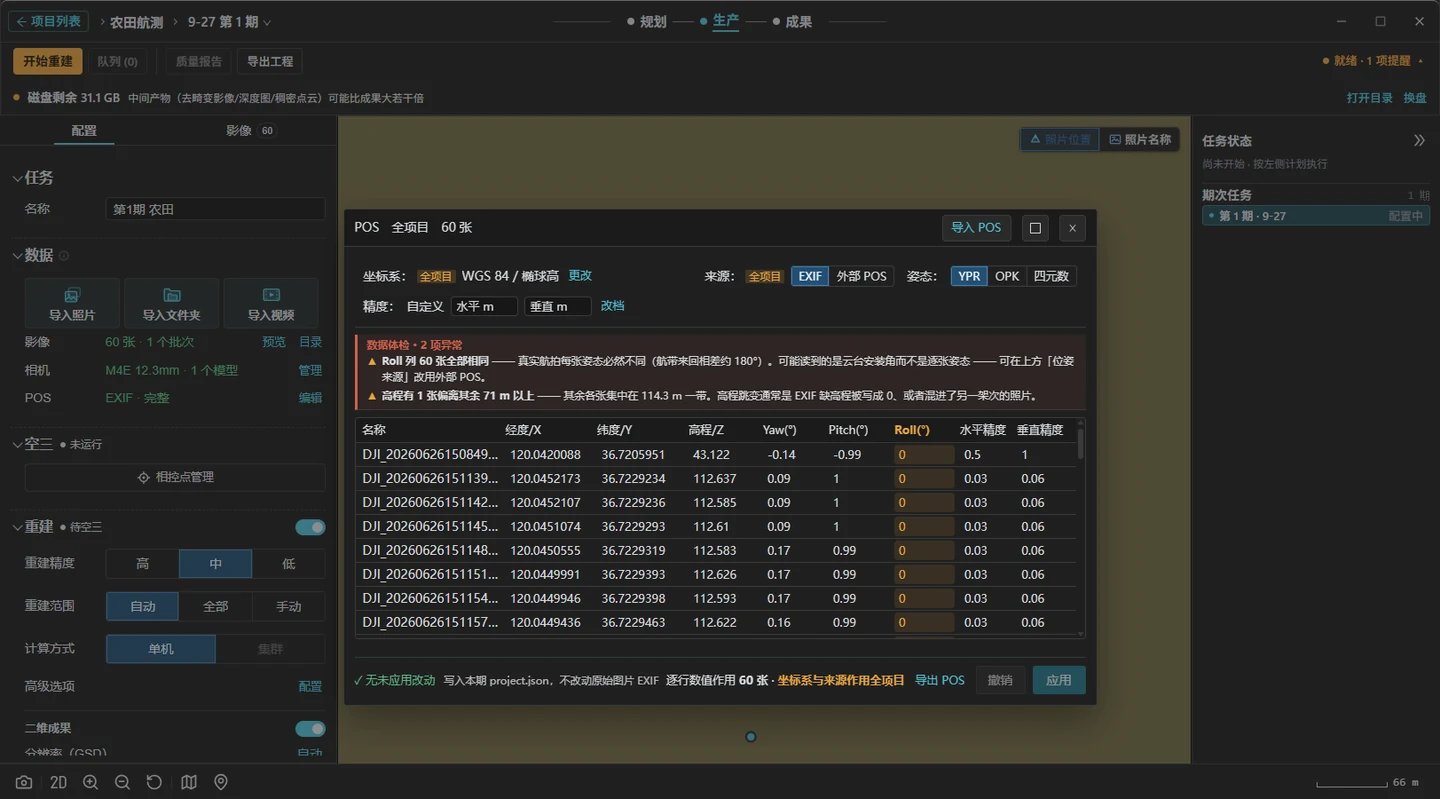Click the 导入 POS button
The image size is (1440, 799).
976,228
